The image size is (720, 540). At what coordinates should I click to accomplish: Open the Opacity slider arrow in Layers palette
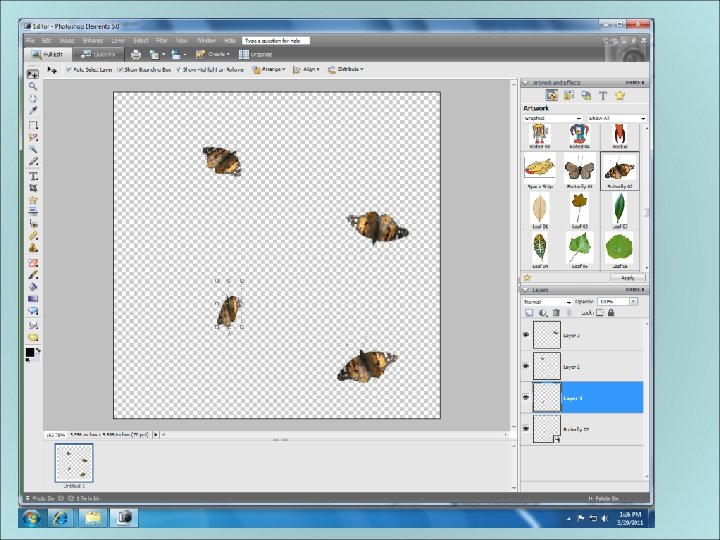(x=634, y=302)
